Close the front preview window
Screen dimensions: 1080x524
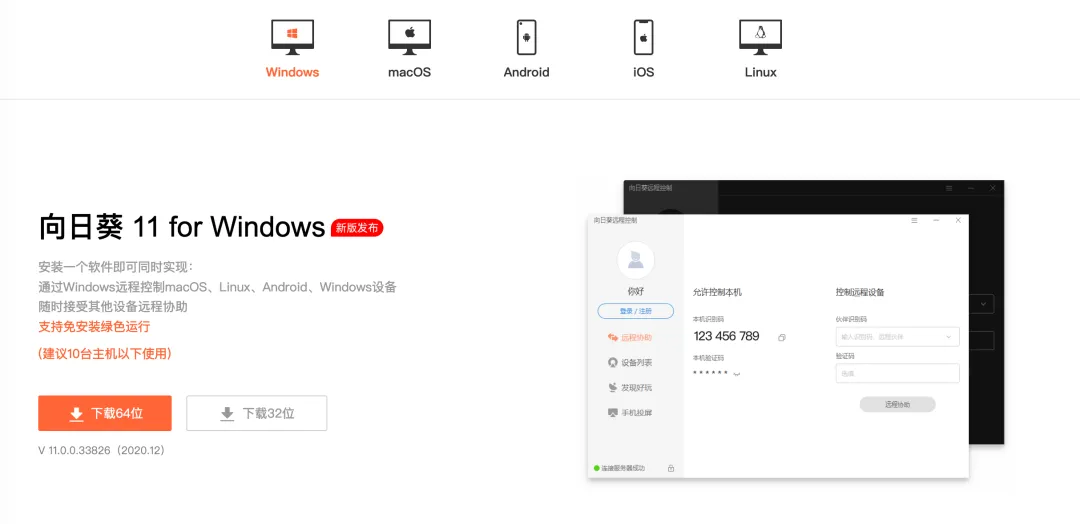(958, 220)
